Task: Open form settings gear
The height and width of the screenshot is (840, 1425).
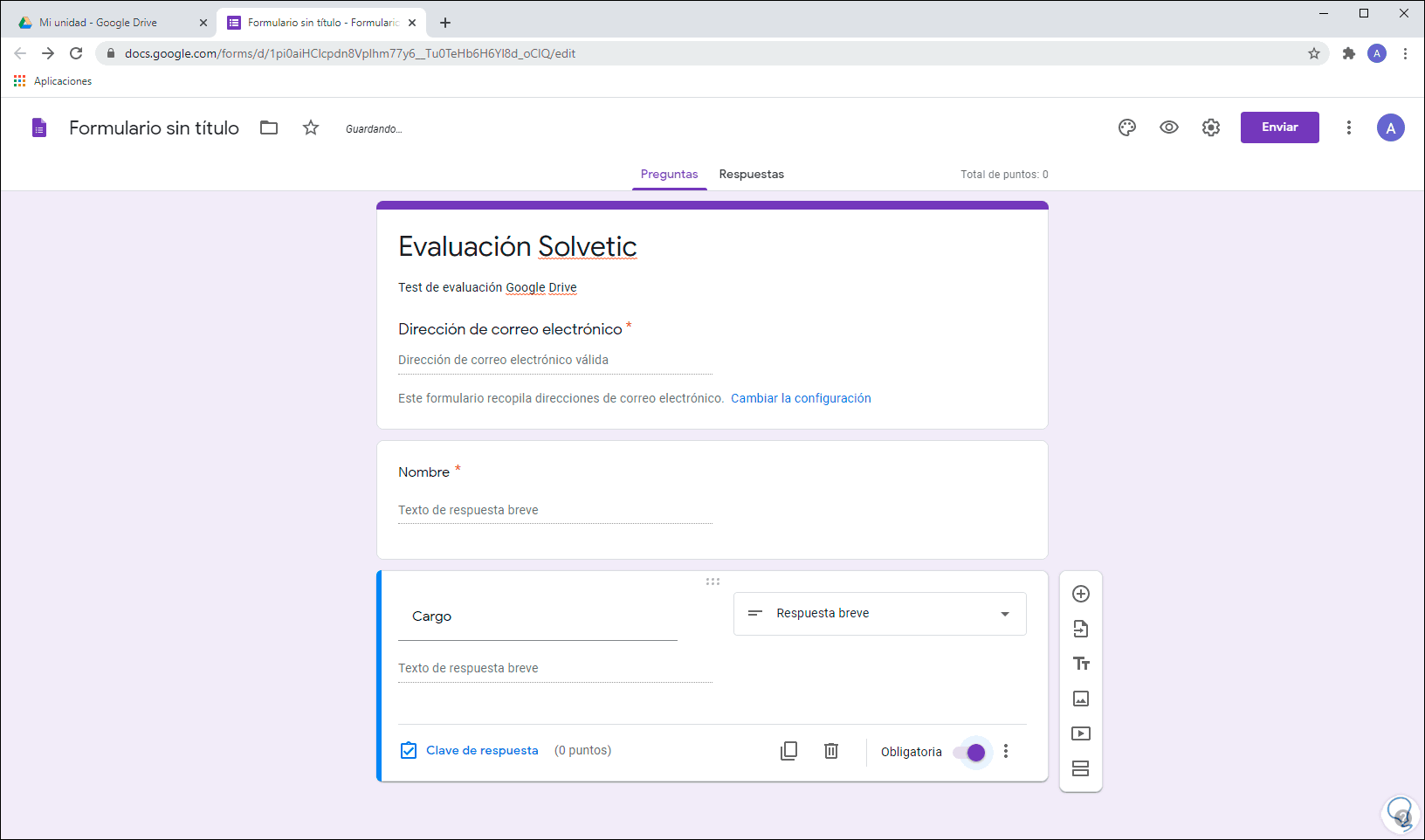Action: pyautogui.click(x=1211, y=127)
